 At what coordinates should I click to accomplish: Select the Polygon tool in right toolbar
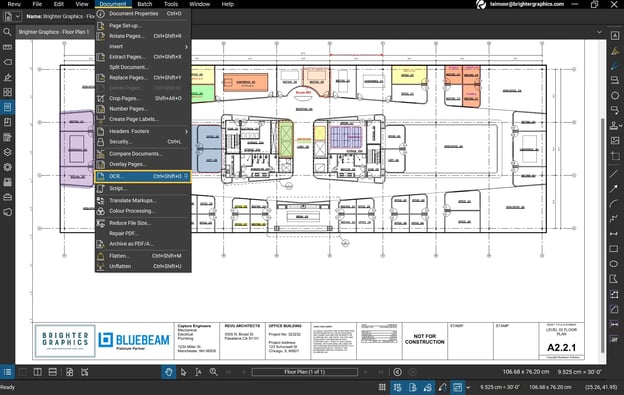614,279
